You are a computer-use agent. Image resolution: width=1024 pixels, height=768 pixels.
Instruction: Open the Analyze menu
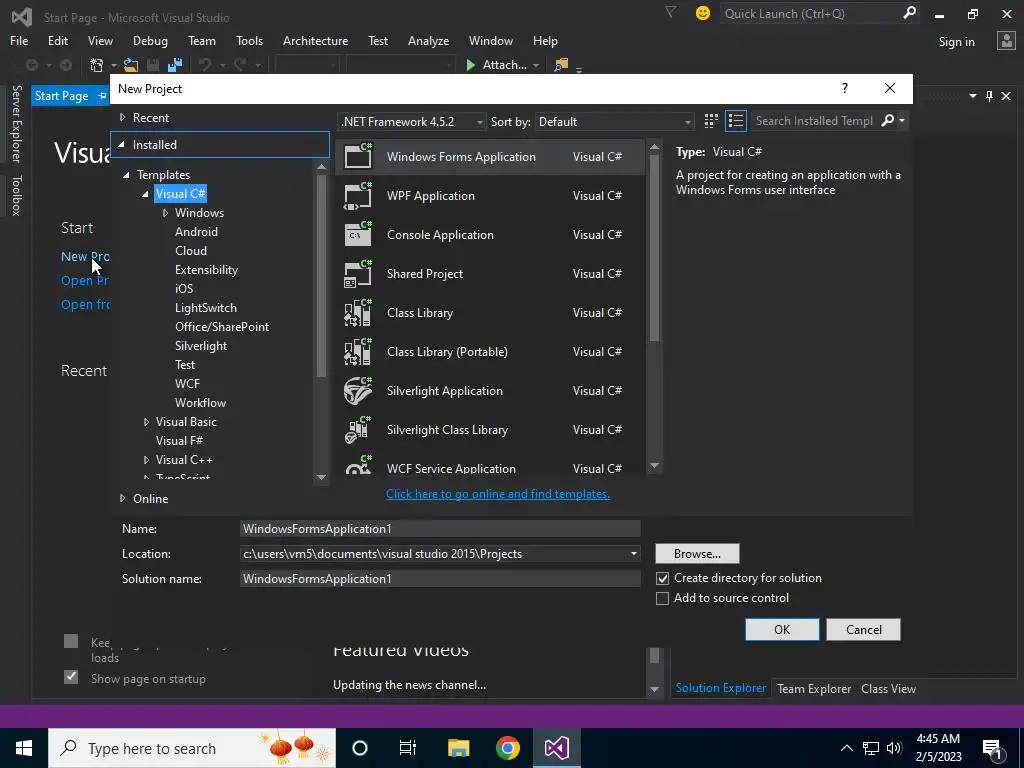[x=428, y=40]
